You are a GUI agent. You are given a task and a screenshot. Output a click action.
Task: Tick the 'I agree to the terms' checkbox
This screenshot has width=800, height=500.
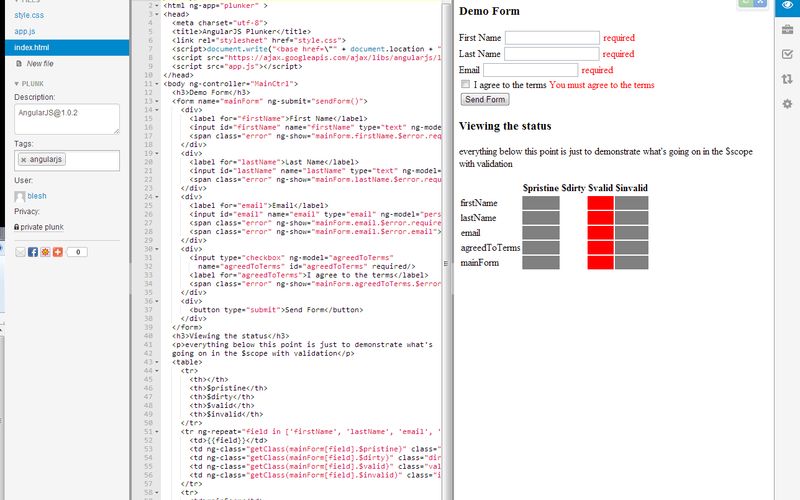(465, 85)
